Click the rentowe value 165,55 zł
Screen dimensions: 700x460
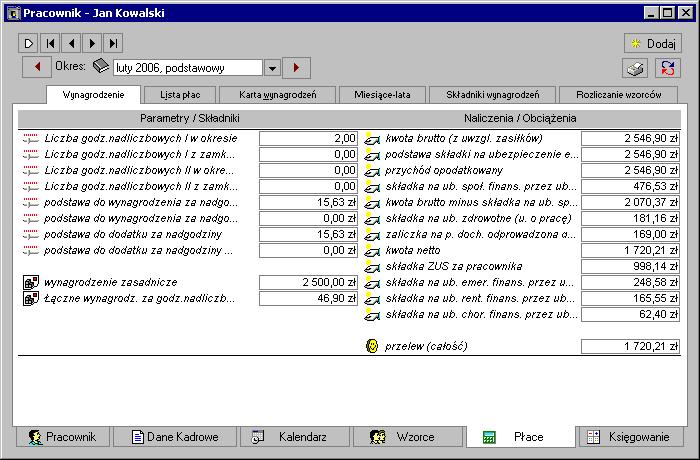630,298
